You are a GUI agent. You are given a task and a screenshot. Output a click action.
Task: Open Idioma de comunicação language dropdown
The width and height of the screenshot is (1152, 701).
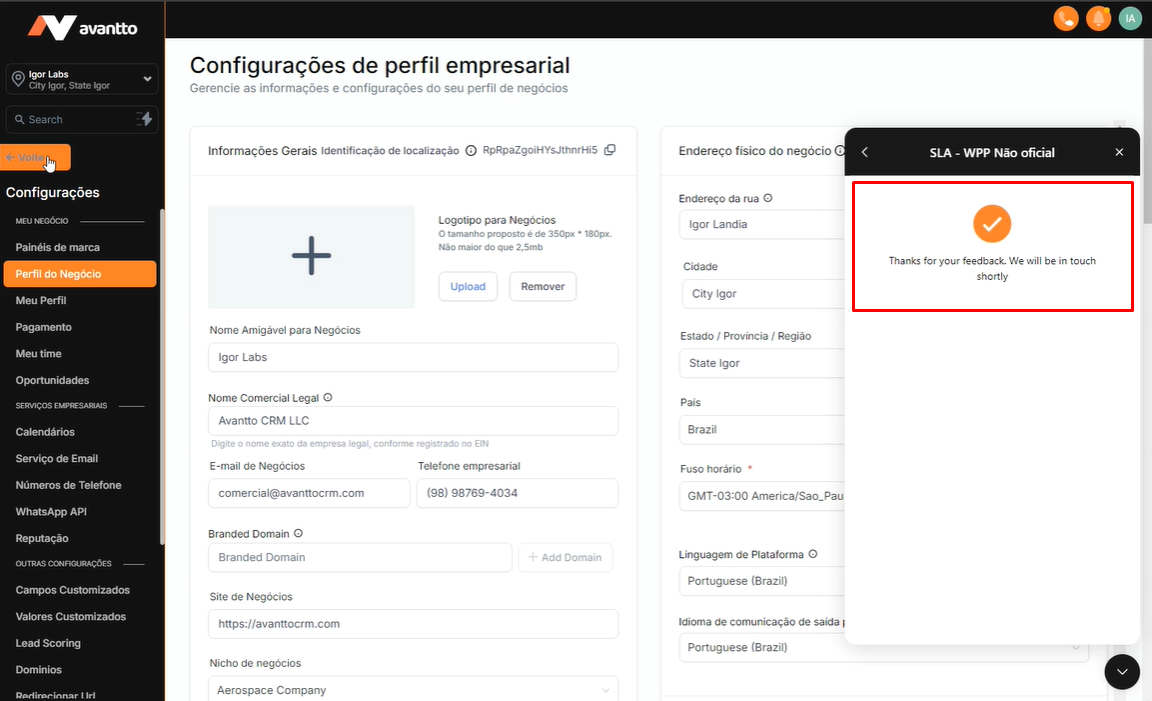pyautogui.click(x=884, y=647)
